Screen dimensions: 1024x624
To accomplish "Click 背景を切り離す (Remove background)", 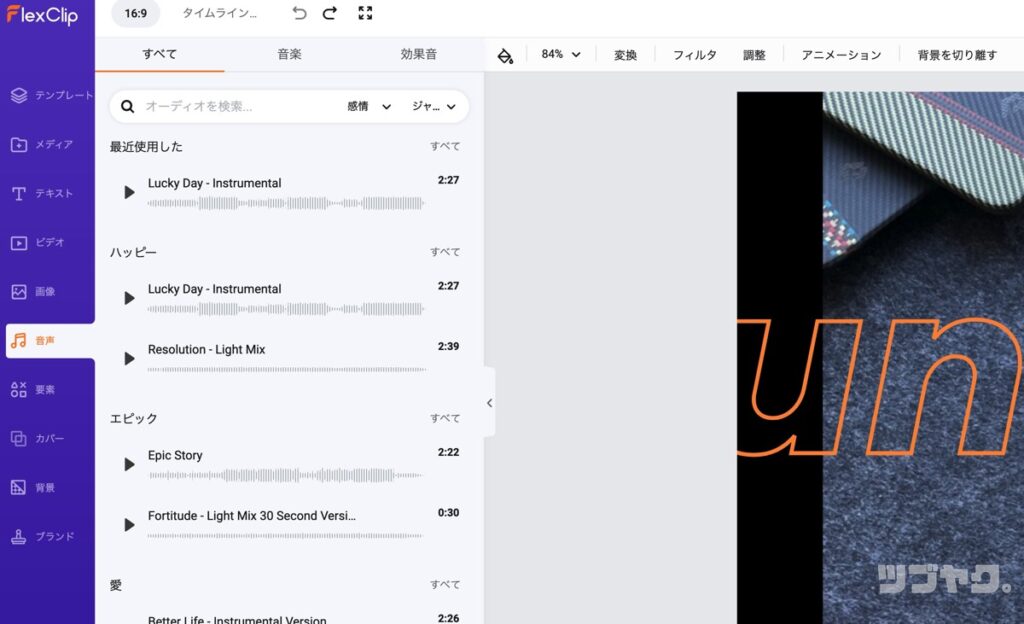I will [x=957, y=55].
